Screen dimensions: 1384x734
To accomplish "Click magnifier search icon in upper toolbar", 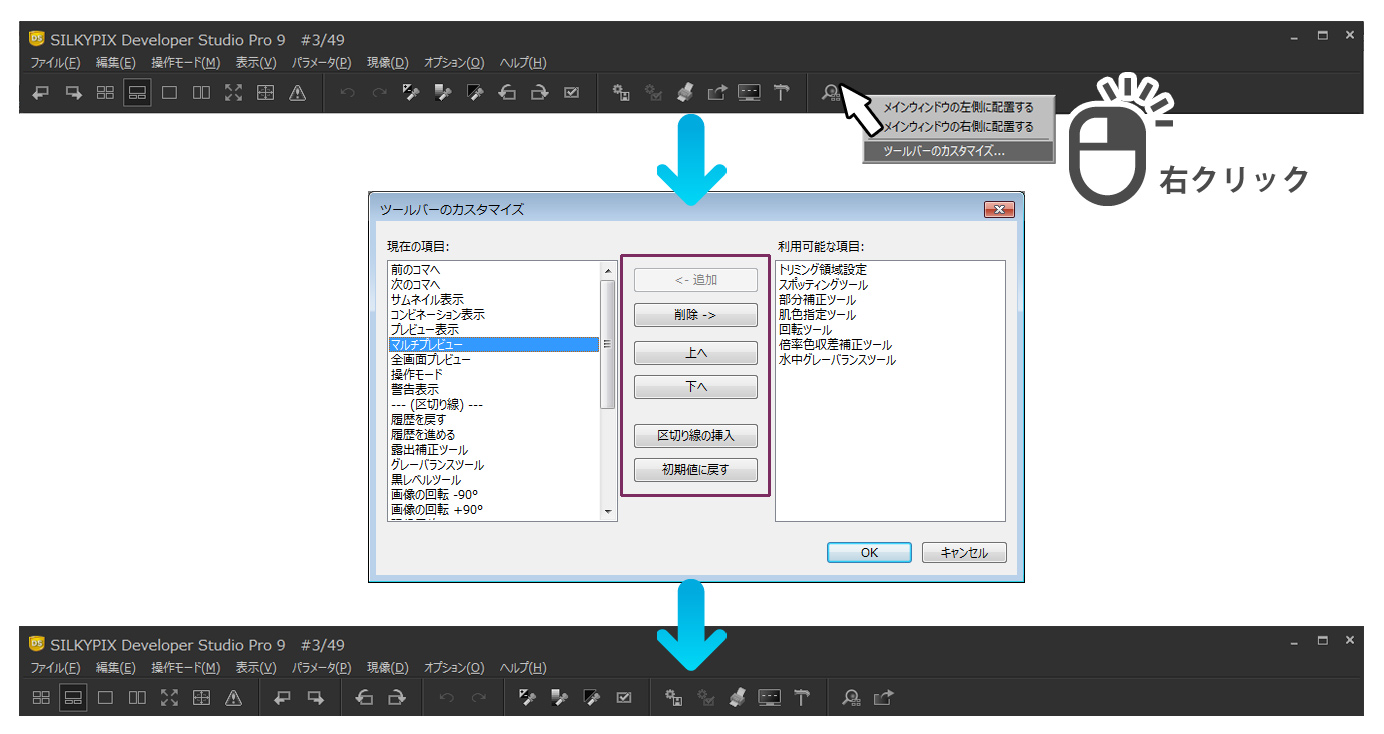I will click(x=831, y=93).
